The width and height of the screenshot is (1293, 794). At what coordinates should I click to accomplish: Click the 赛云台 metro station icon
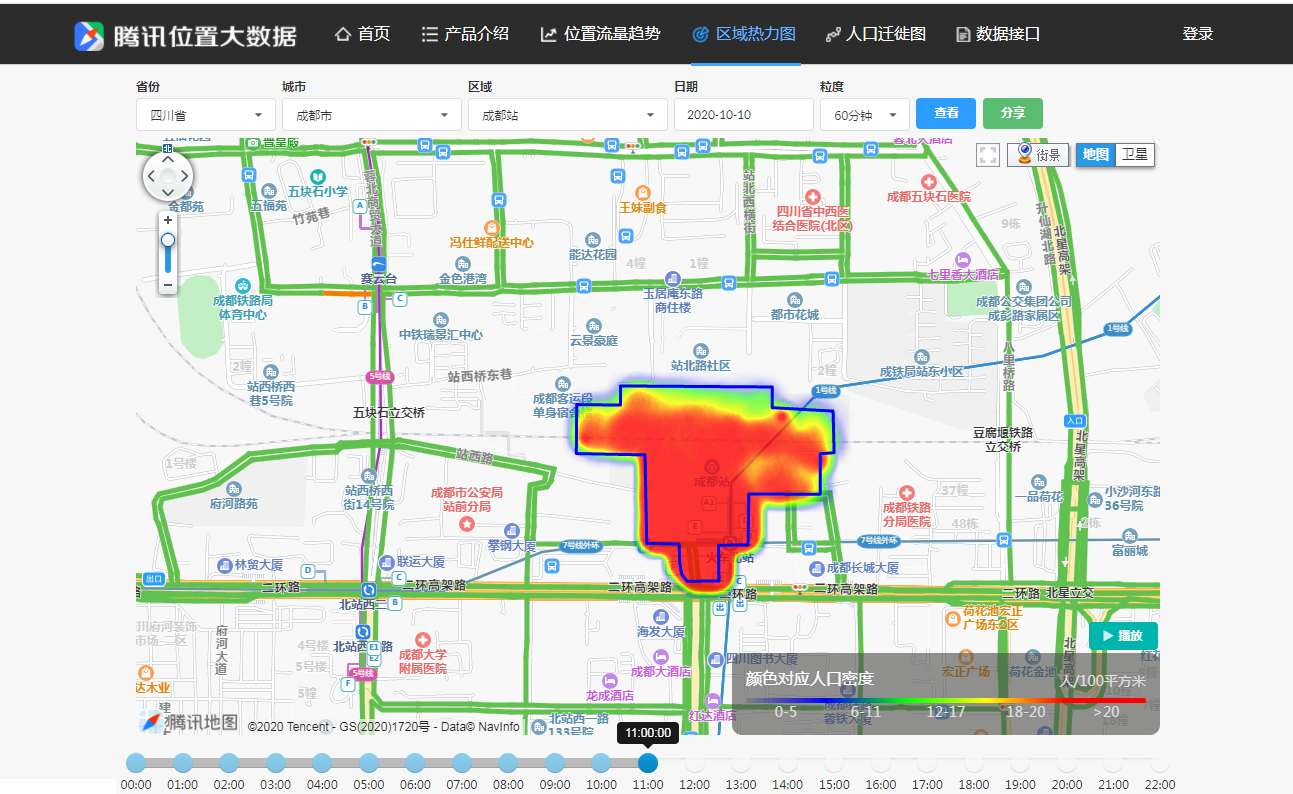[x=379, y=263]
